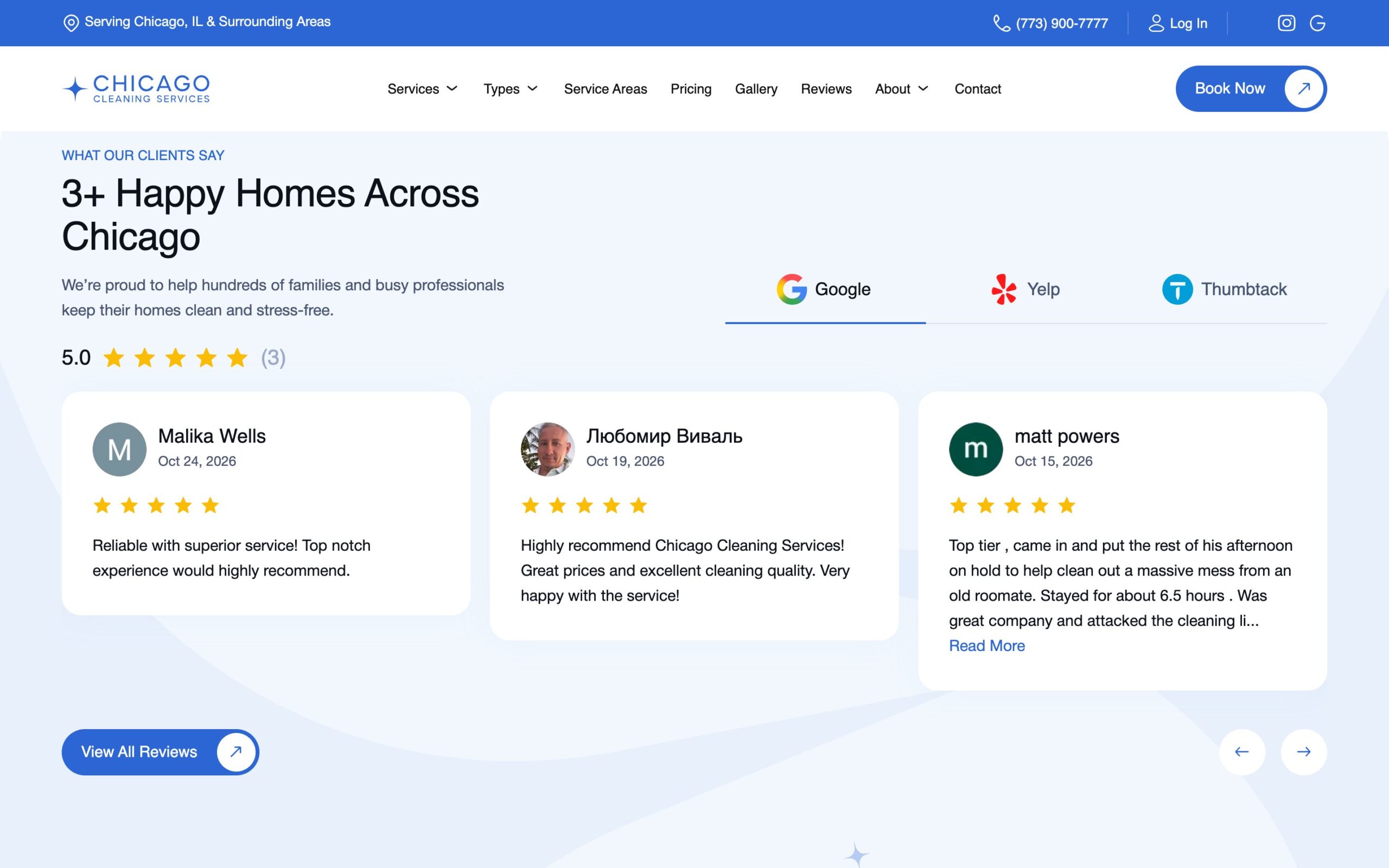This screenshot has width=1389, height=868.
Task: Go to previous reviews with left arrow
Action: (1242, 751)
